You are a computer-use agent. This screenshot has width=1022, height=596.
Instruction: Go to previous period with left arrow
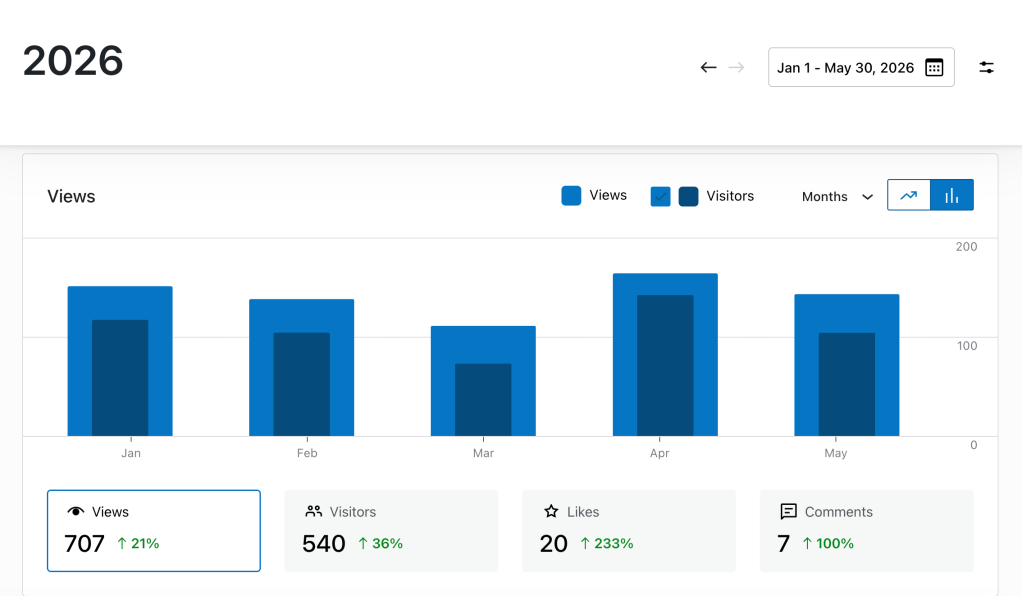708,67
